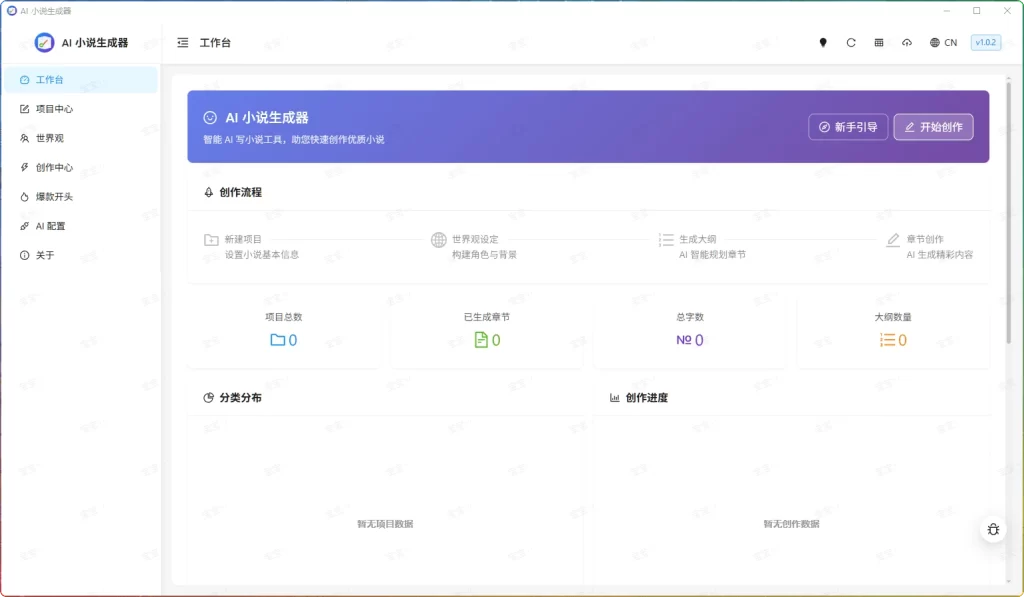The image size is (1024, 597).
Task: Click the globe icon on 世界观设定 step
Action: pos(438,240)
